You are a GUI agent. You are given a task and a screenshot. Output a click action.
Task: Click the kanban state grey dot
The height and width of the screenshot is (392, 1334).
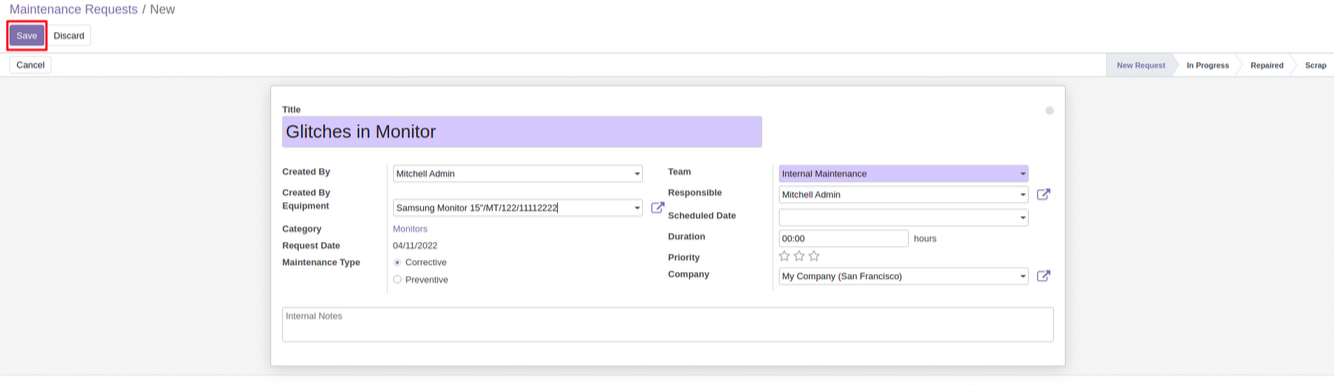[x=1049, y=110]
